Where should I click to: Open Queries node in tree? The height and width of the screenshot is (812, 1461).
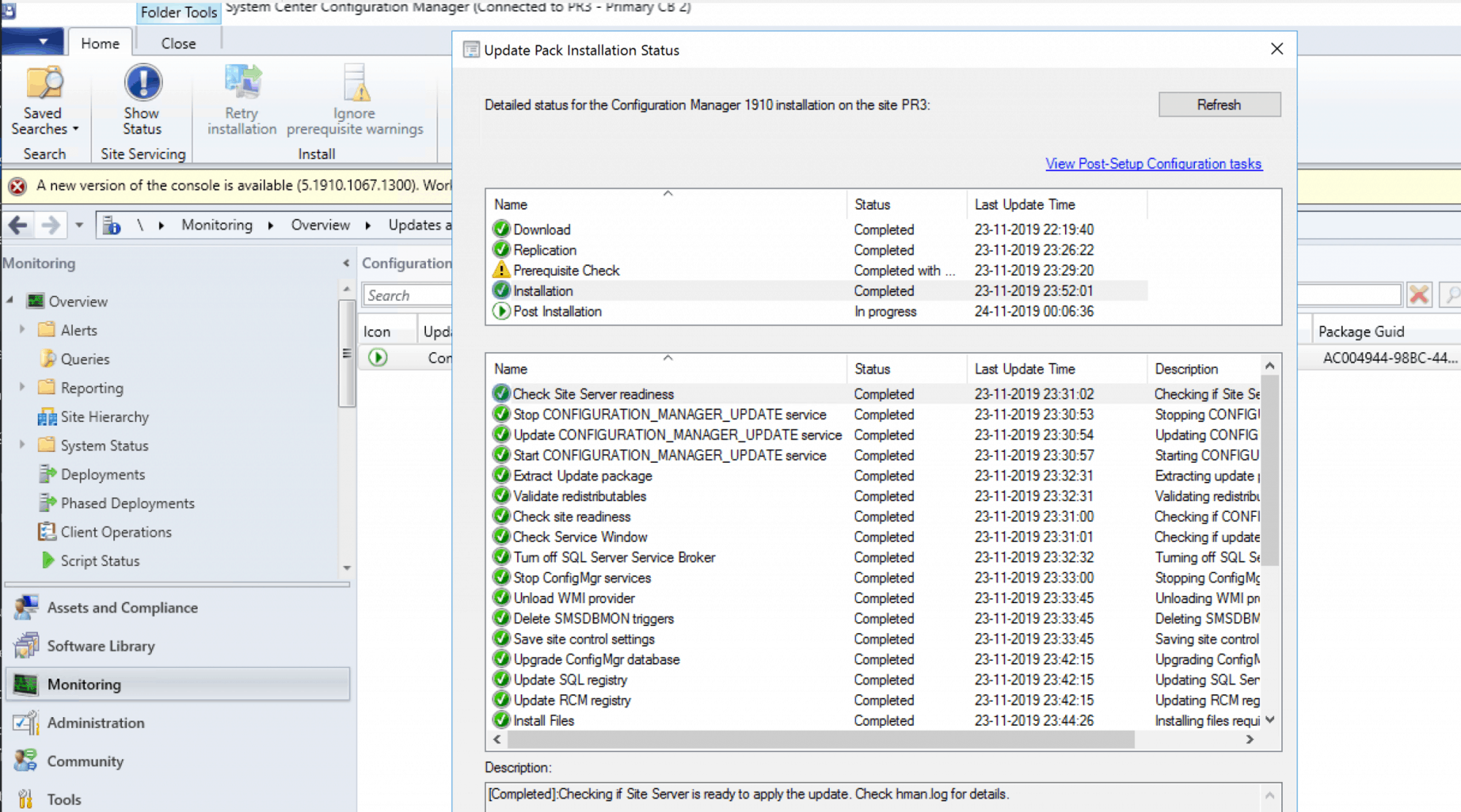(x=85, y=359)
